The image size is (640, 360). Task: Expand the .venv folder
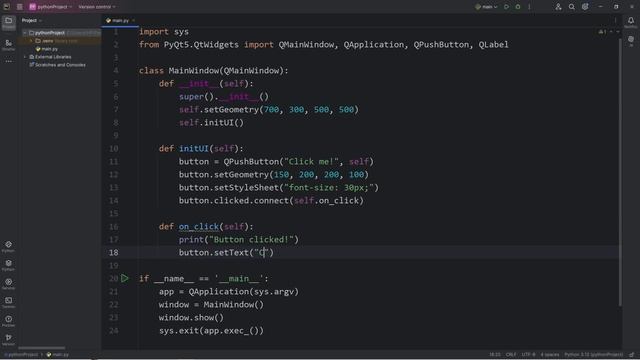point(31,41)
